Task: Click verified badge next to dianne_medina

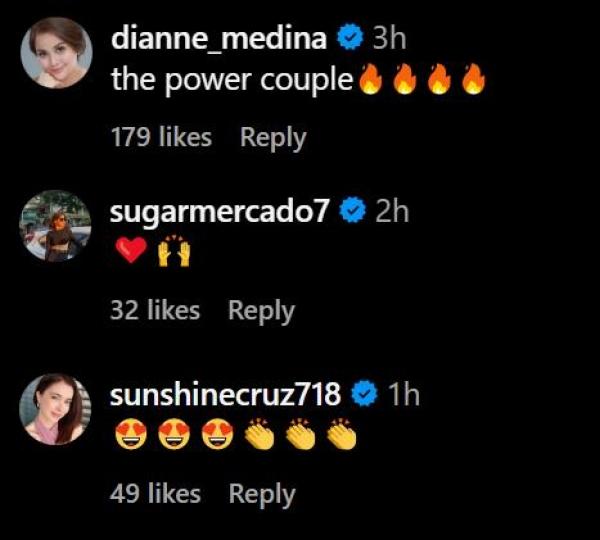Action: pyautogui.click(x=350, y=37)
